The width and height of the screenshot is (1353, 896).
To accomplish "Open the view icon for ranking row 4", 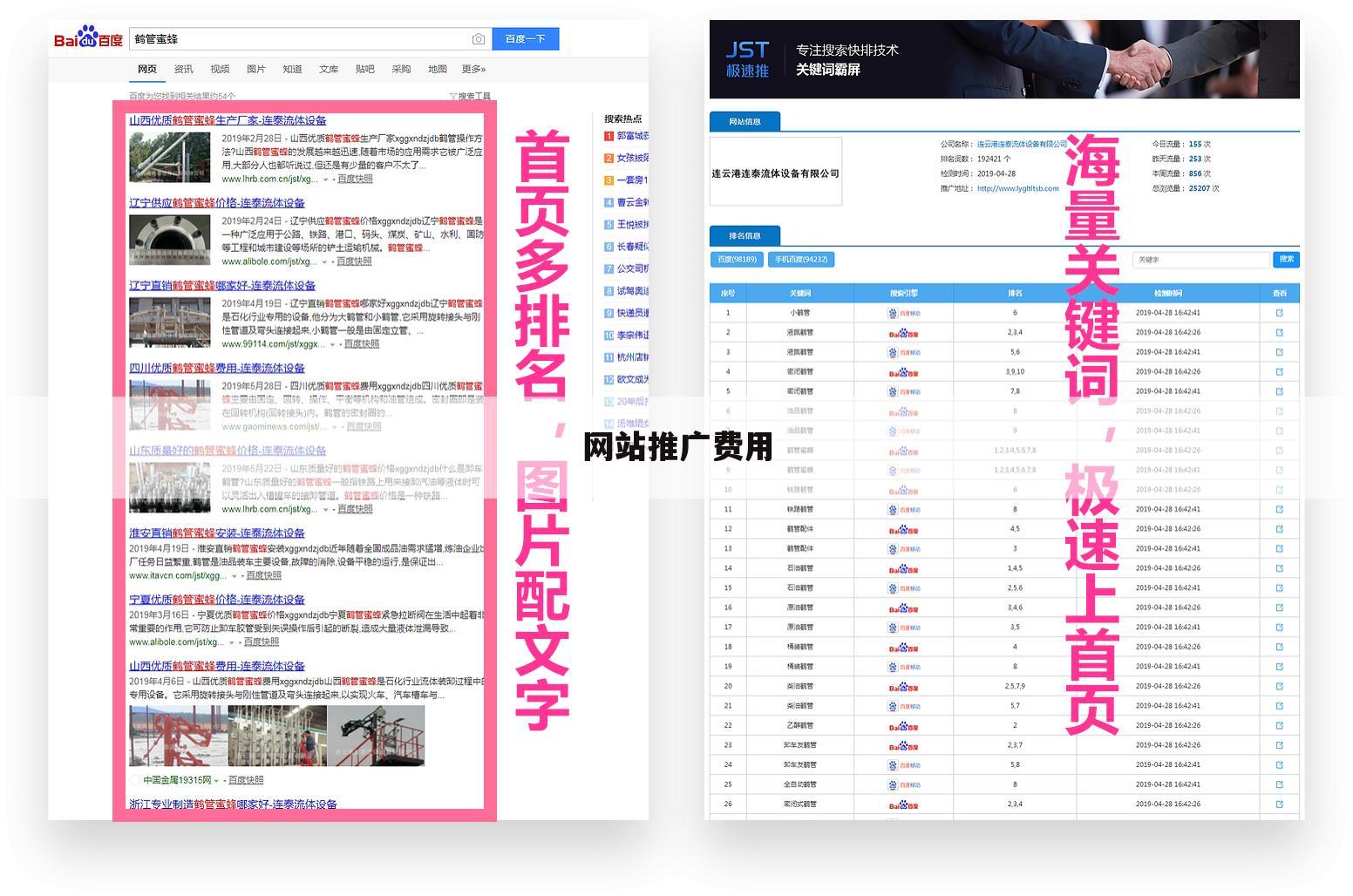I will 1279,371.
